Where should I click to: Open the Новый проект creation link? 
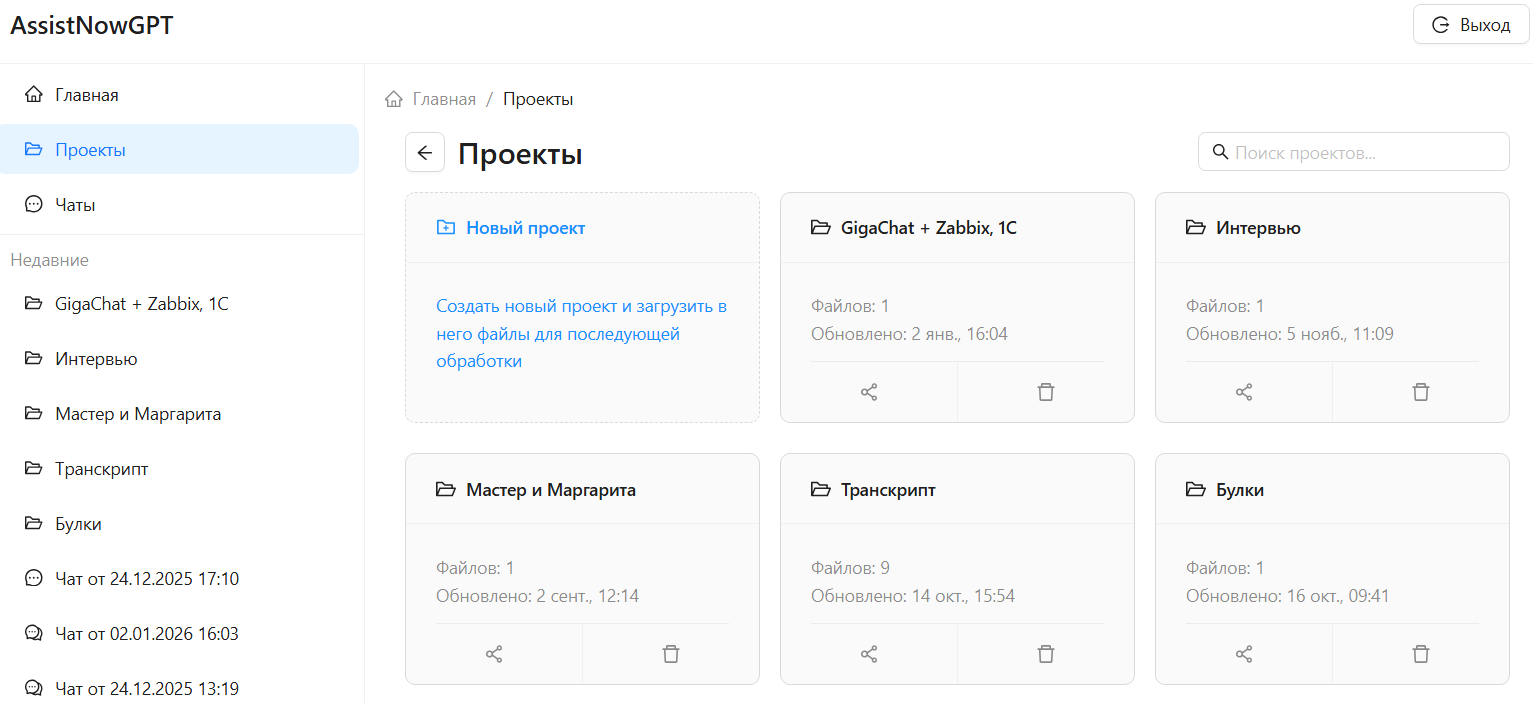[x=524, y=227]
